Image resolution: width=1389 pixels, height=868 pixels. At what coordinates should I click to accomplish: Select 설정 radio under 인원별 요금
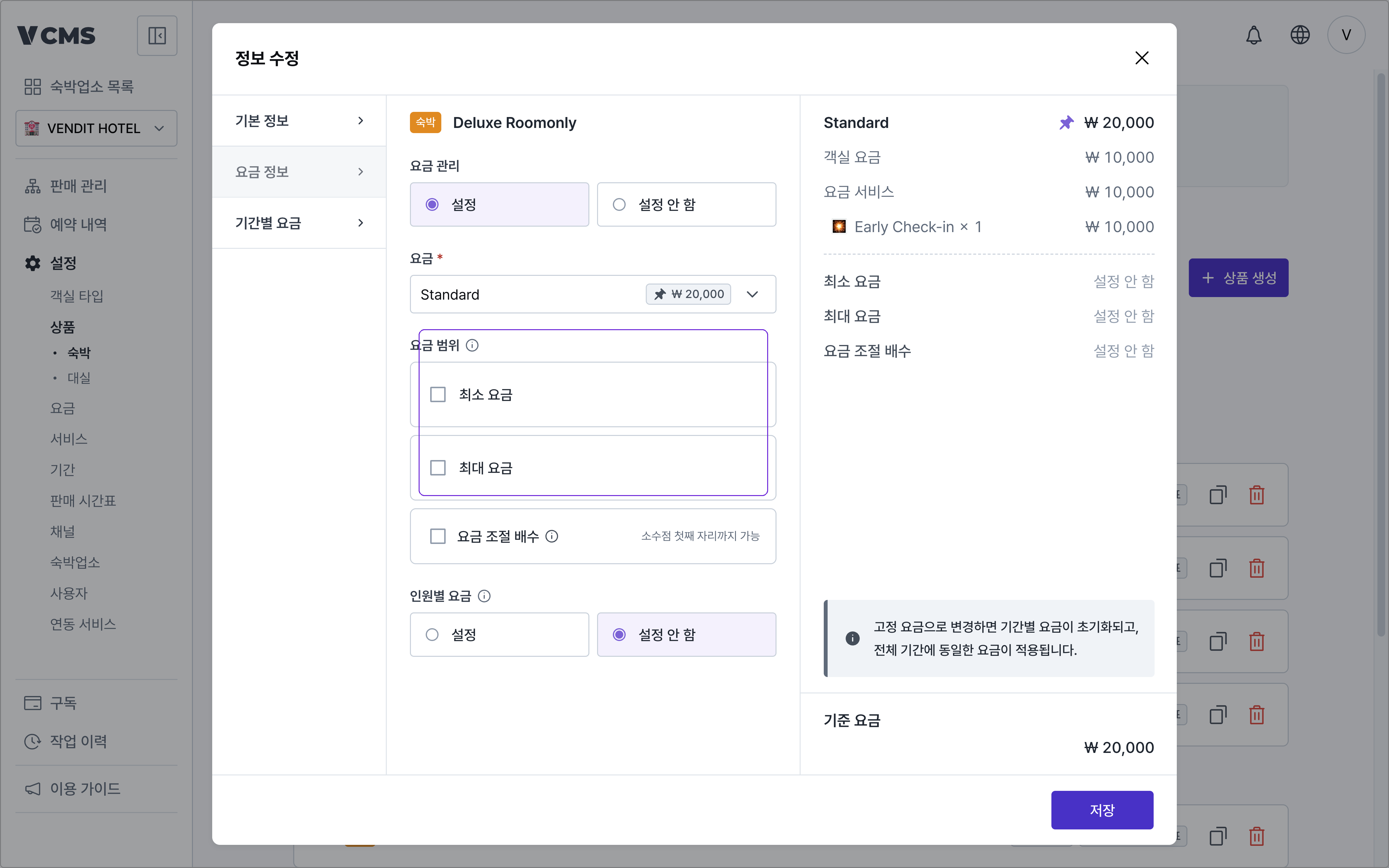(x=499, y=634)
